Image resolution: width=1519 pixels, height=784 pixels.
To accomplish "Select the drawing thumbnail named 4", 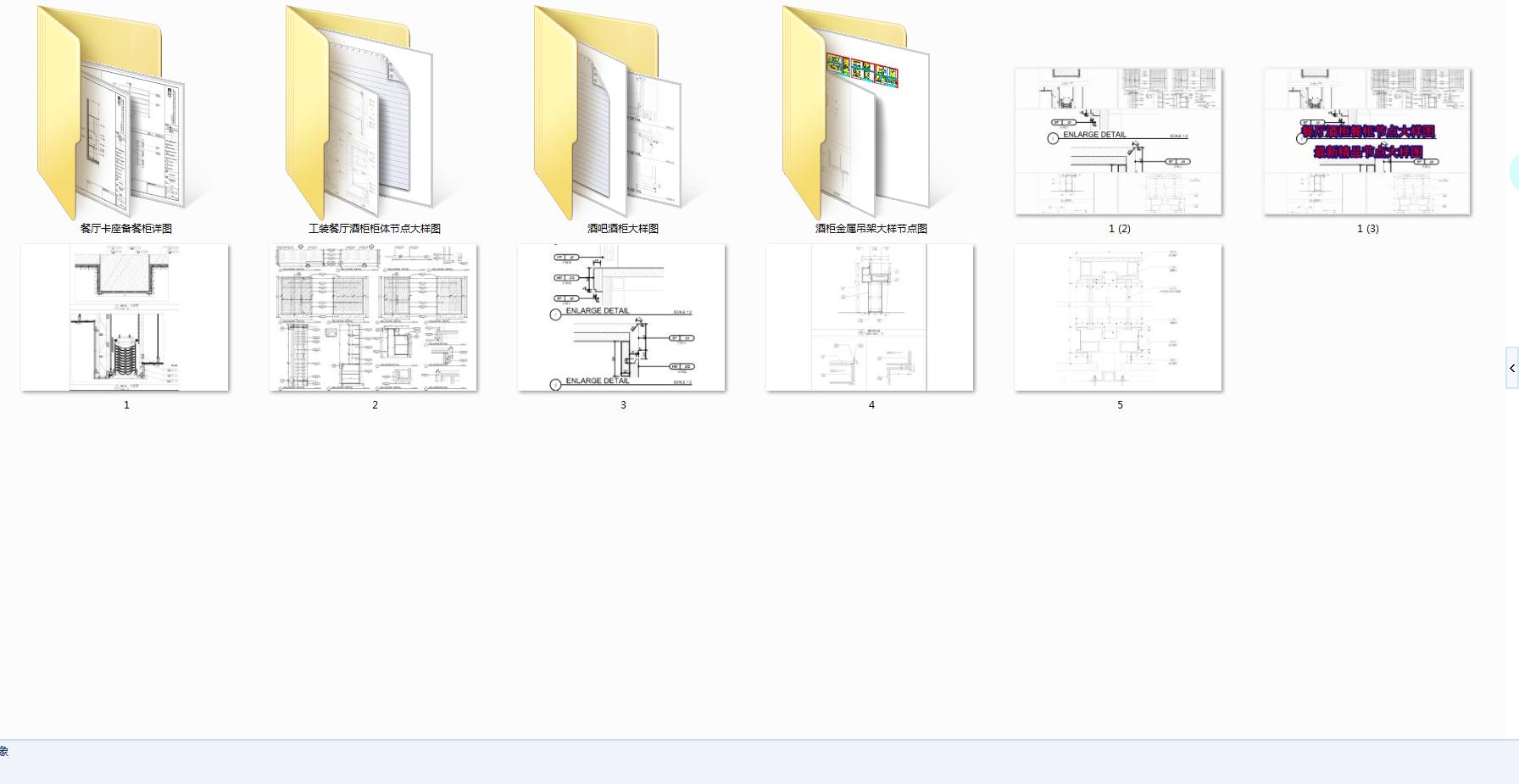I will pyautogui.click(x=870, y=318).
